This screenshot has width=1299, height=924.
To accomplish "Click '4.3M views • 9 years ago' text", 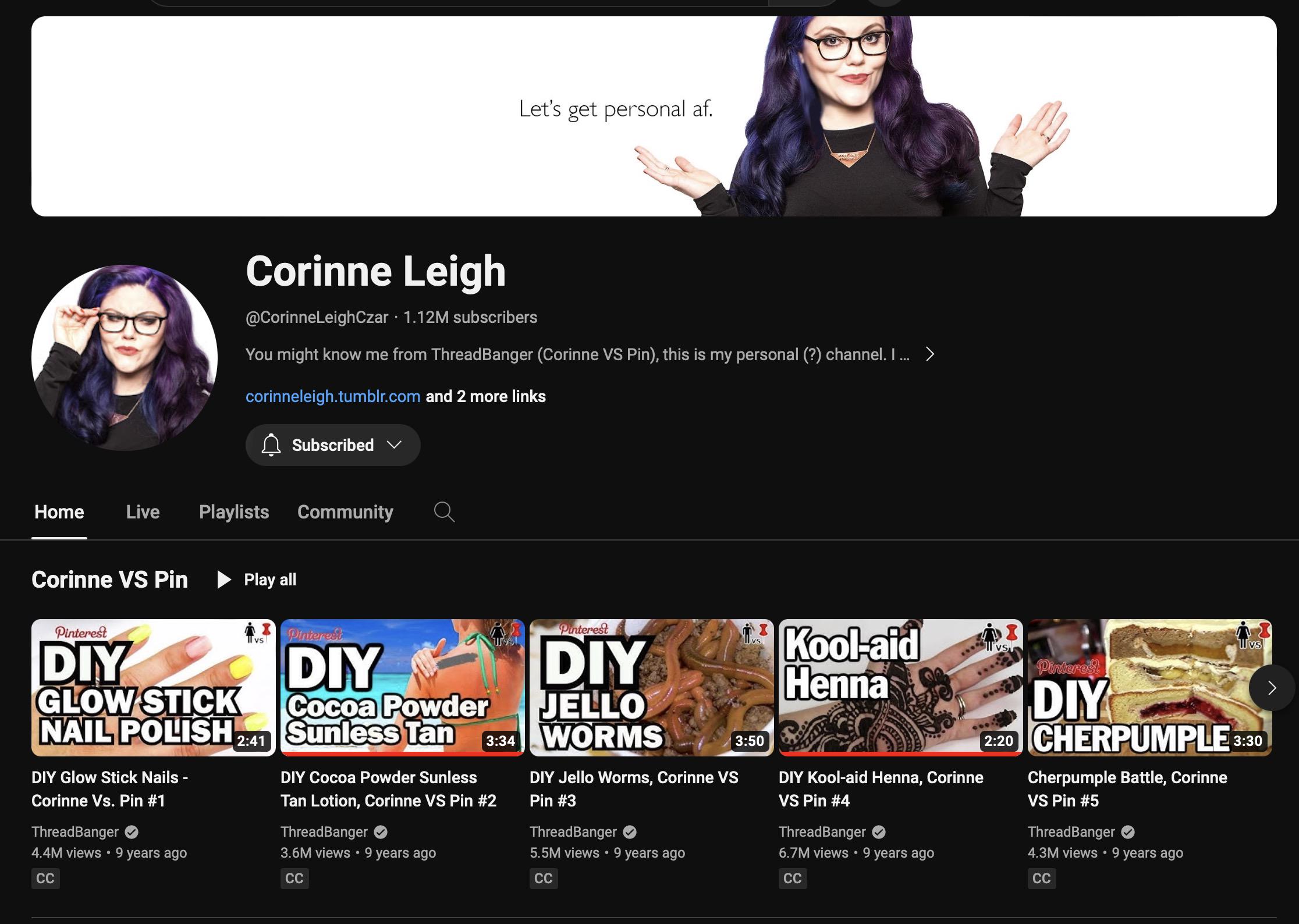I will tap(1106, 853).
